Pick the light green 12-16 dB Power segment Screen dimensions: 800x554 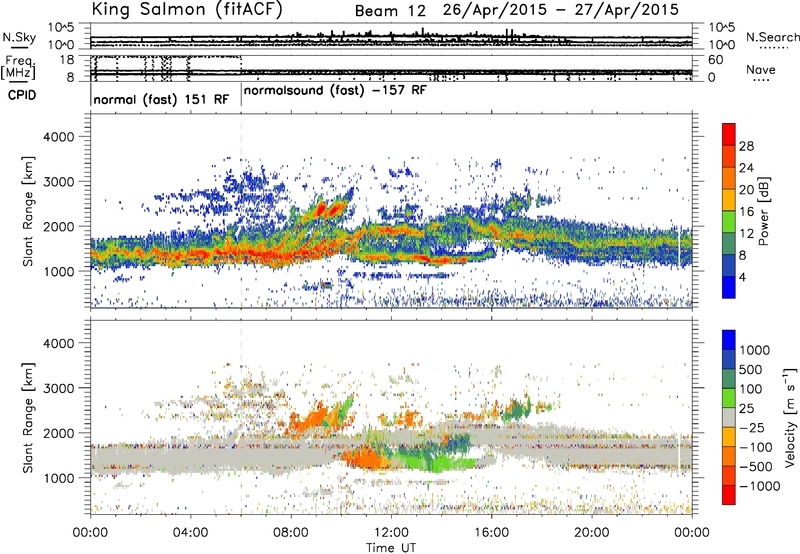coord(729,221)
